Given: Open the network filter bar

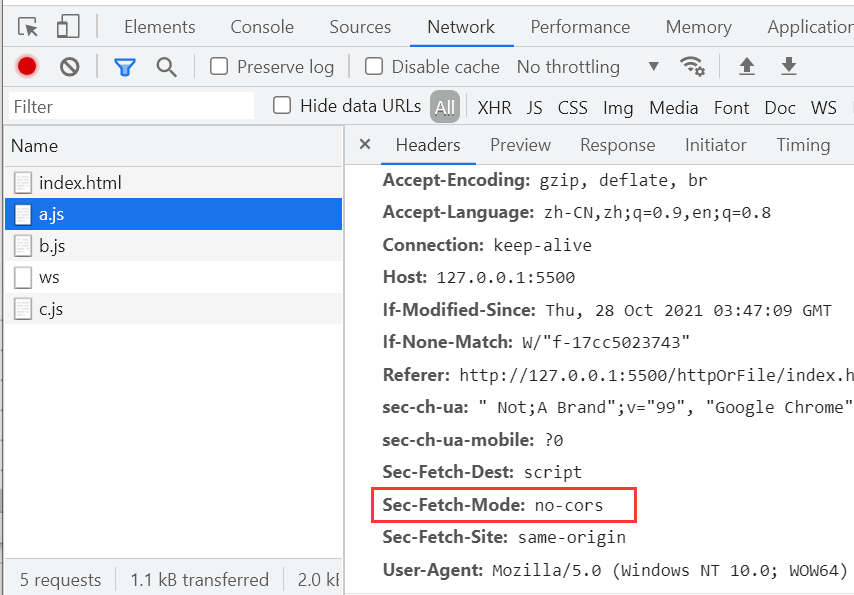Looking at the screenshot, I should point(124,66).
